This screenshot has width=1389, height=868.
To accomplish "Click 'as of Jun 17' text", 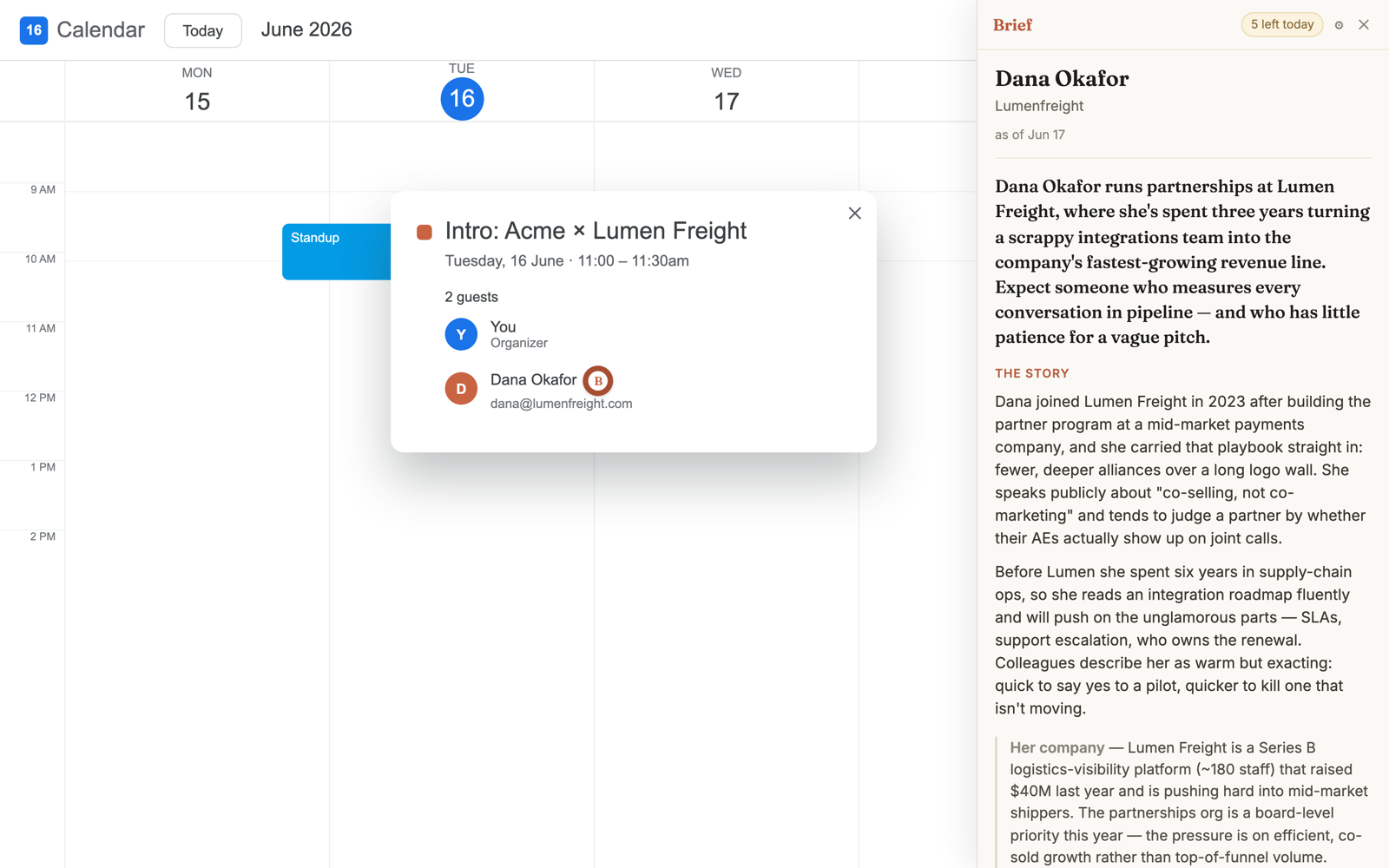I will [x=1030, y=135].
